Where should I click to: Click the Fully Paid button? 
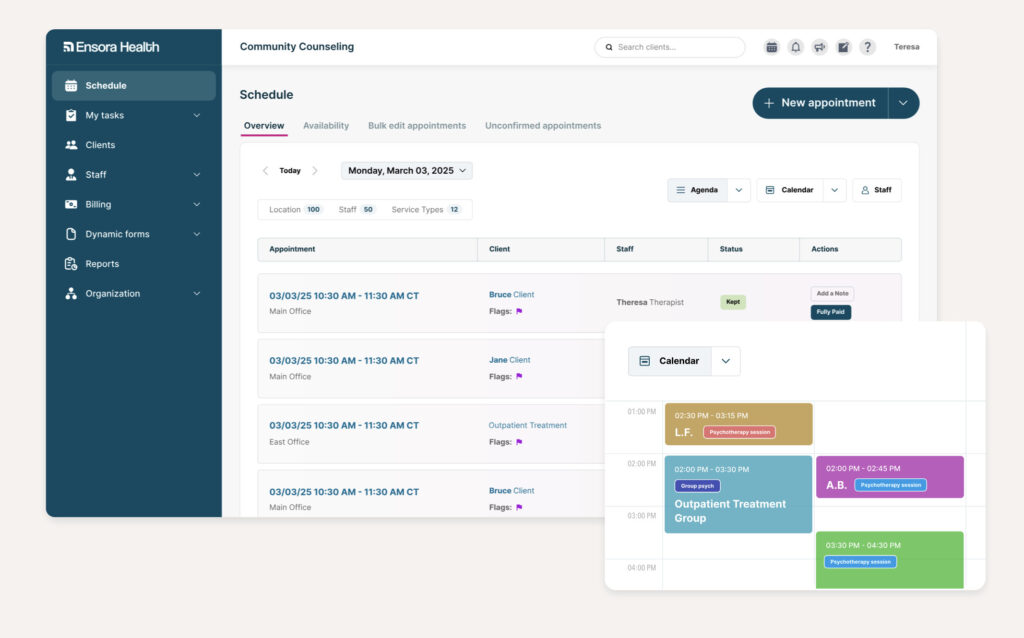click(x=831, y=312)
